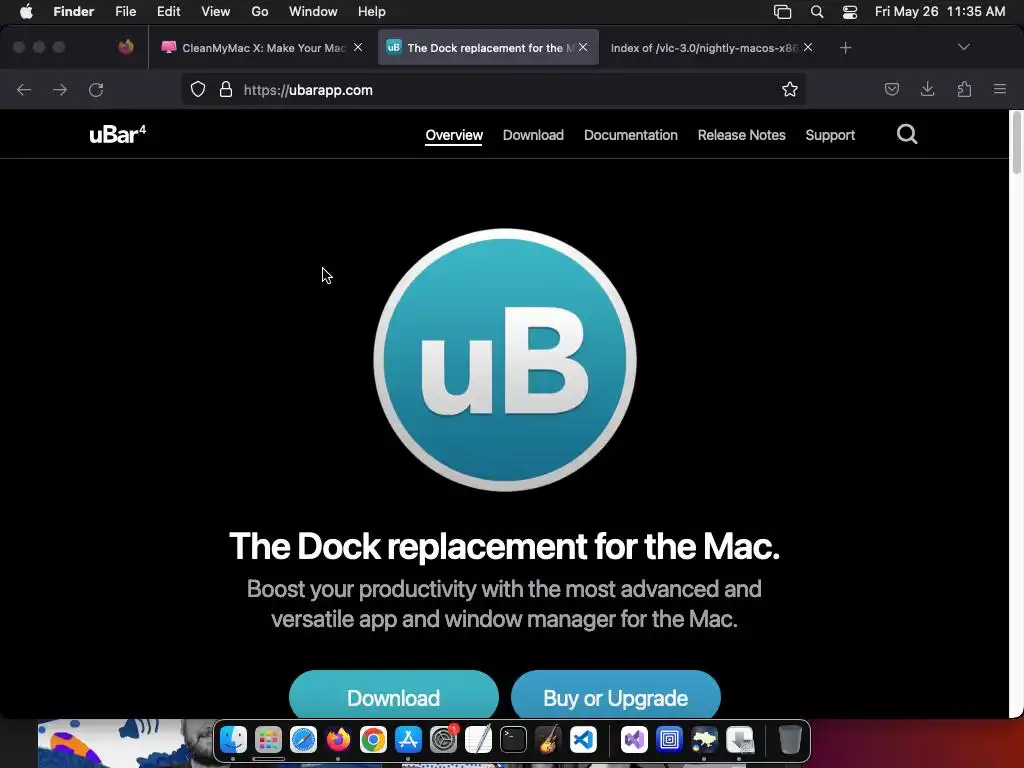Image resolution: width=1024 pixels, height=768 pixels.
Task: Go to the Overview nav link
Action: pyautogui.click(x=454, y=135)
